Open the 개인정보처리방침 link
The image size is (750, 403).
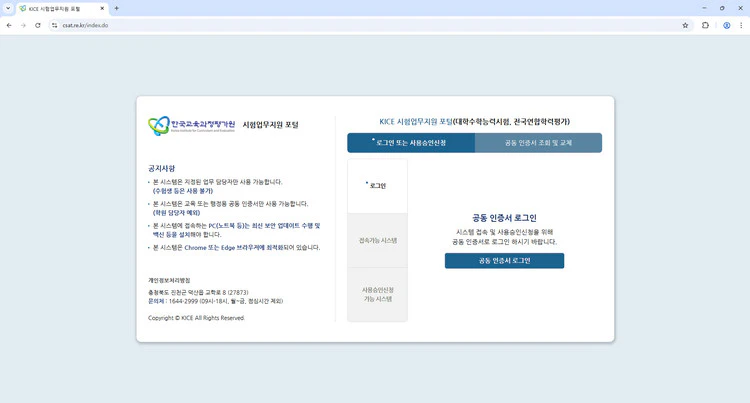(169, 280)
